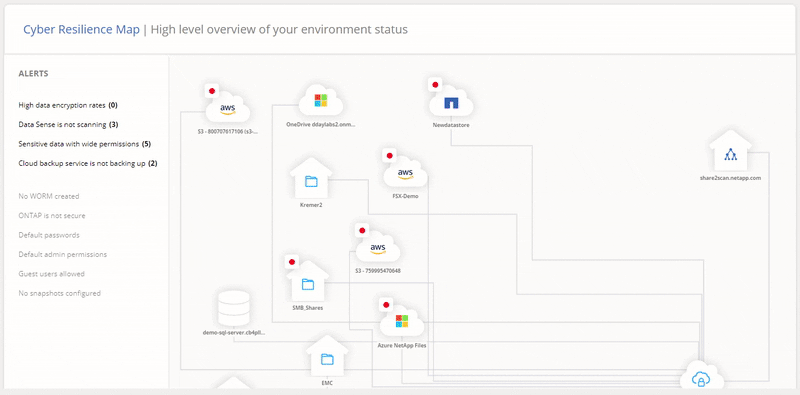Click the Newdatastore label
Image resolution: width=800 pixels, height=395 pixels.
(451, 125)
